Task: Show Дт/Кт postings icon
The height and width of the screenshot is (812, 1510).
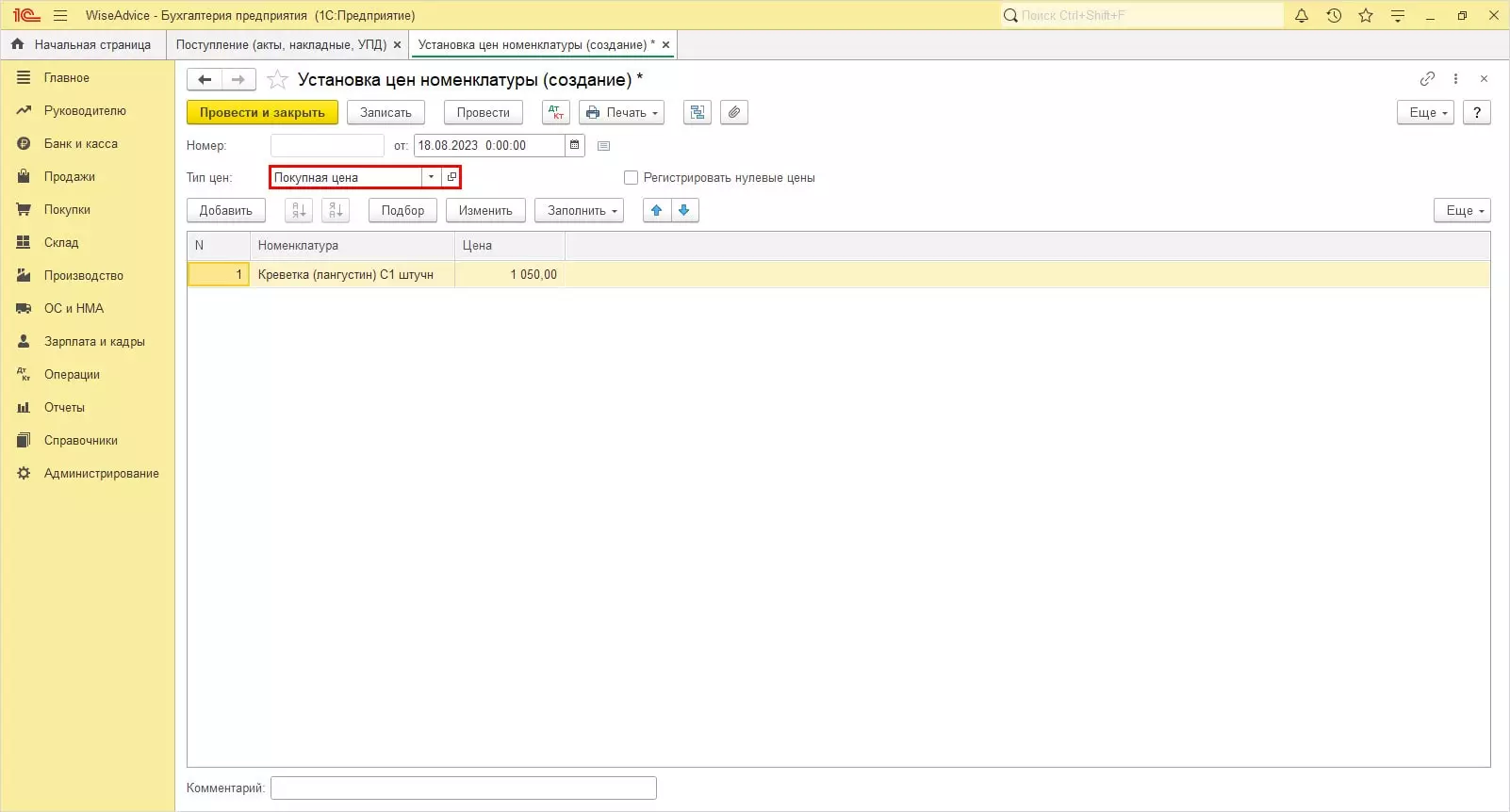Action: pyautogui.click(x=556, y=113)
